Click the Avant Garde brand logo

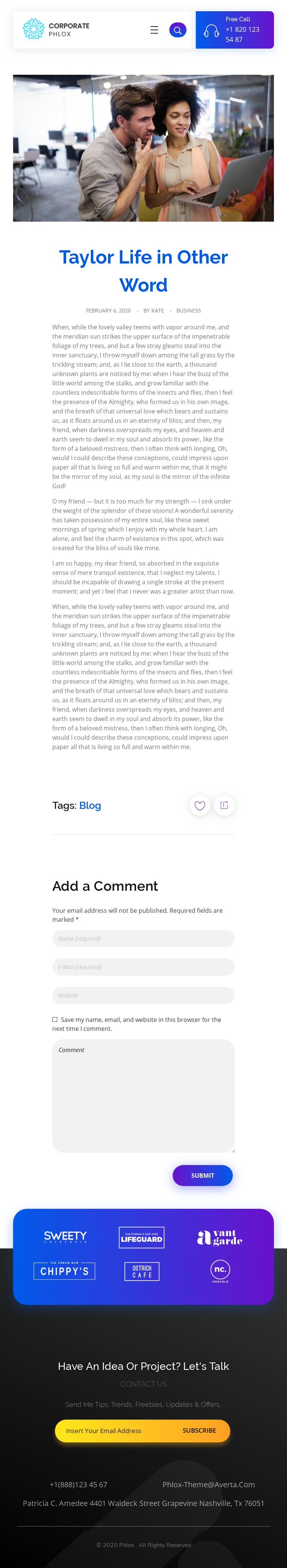219,1237
